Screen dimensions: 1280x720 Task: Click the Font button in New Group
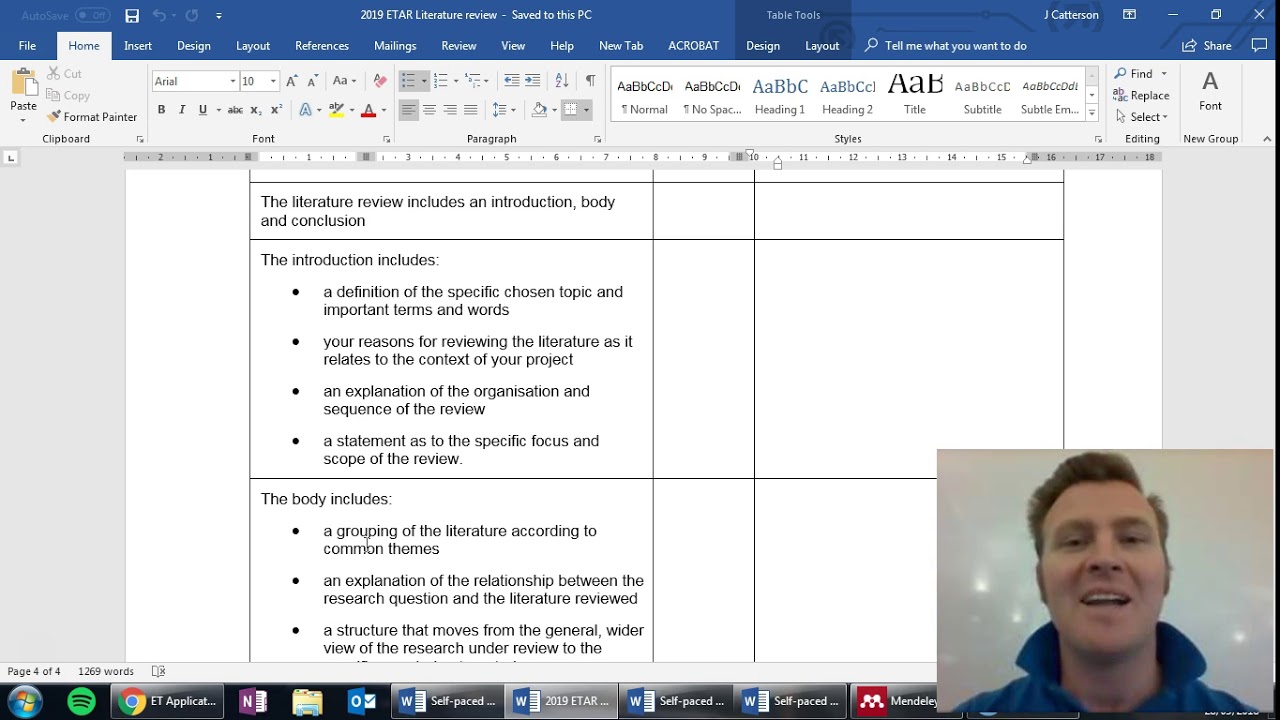(1210, 92)
